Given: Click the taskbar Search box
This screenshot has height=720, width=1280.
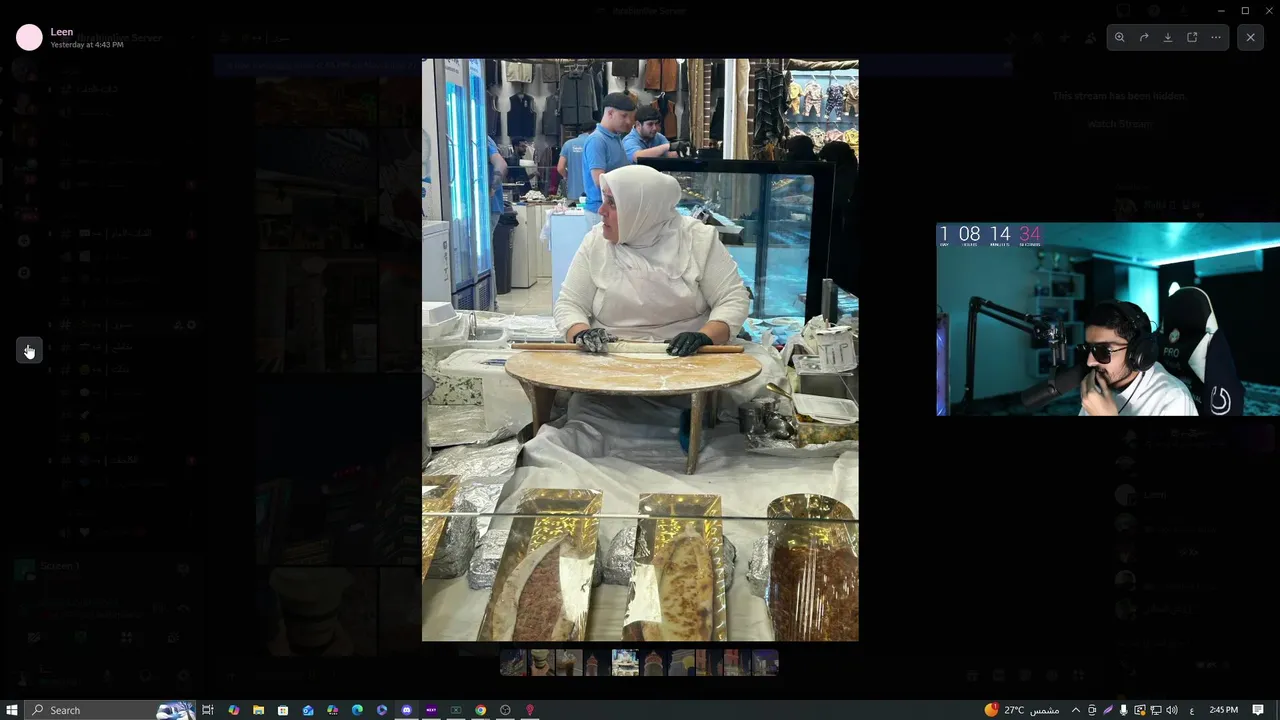Looking at the screenshot, I should coord(110,710).
